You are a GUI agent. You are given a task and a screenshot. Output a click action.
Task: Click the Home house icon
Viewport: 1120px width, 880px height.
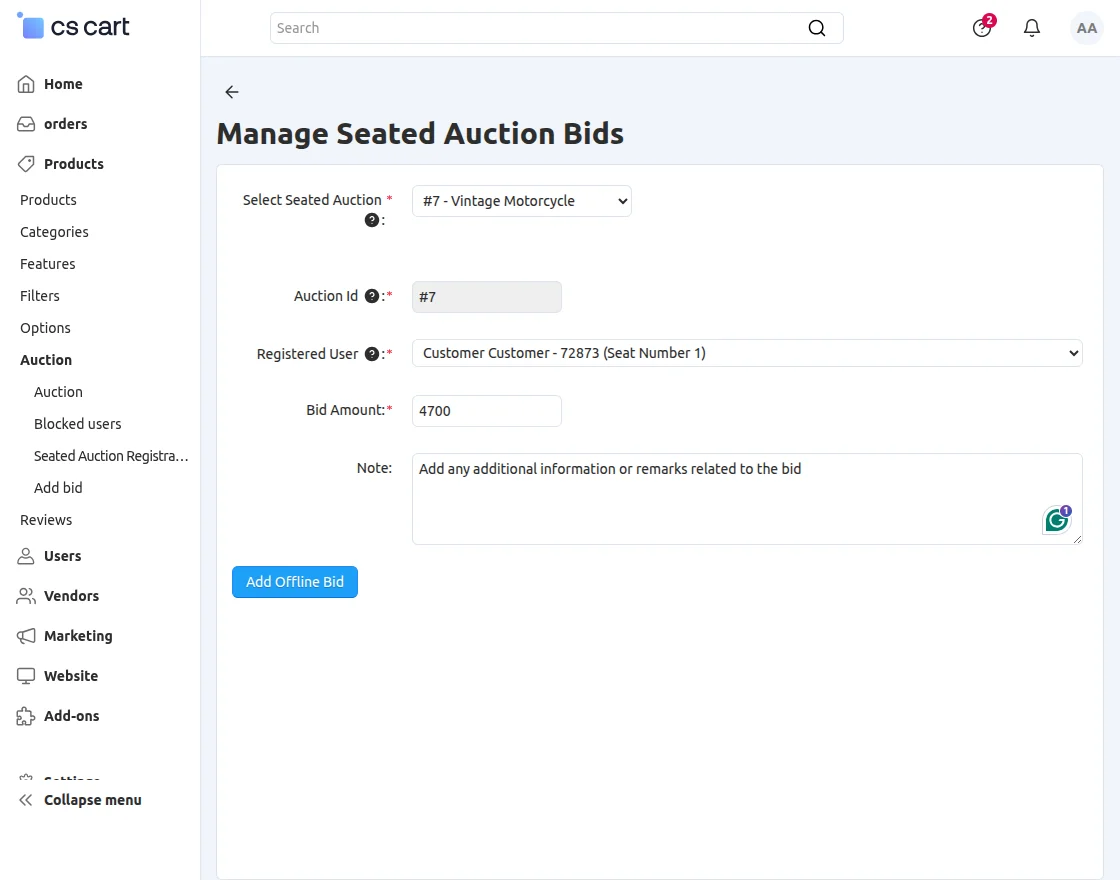pyautogui.click(x=26, y=84)
